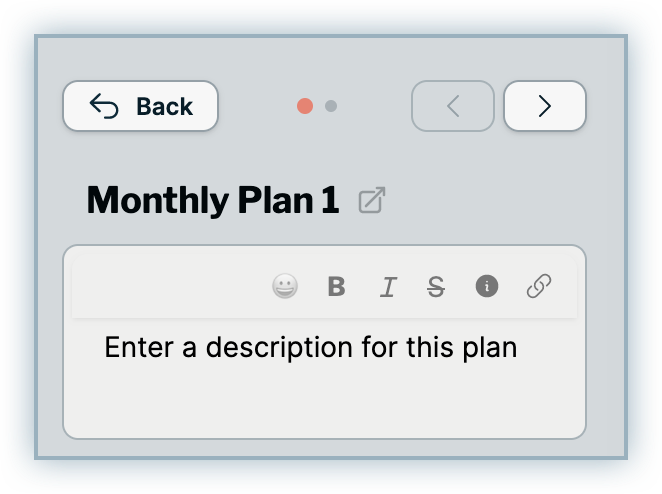Click the Monthly Plan 1 heading

(x=213, y=201)
